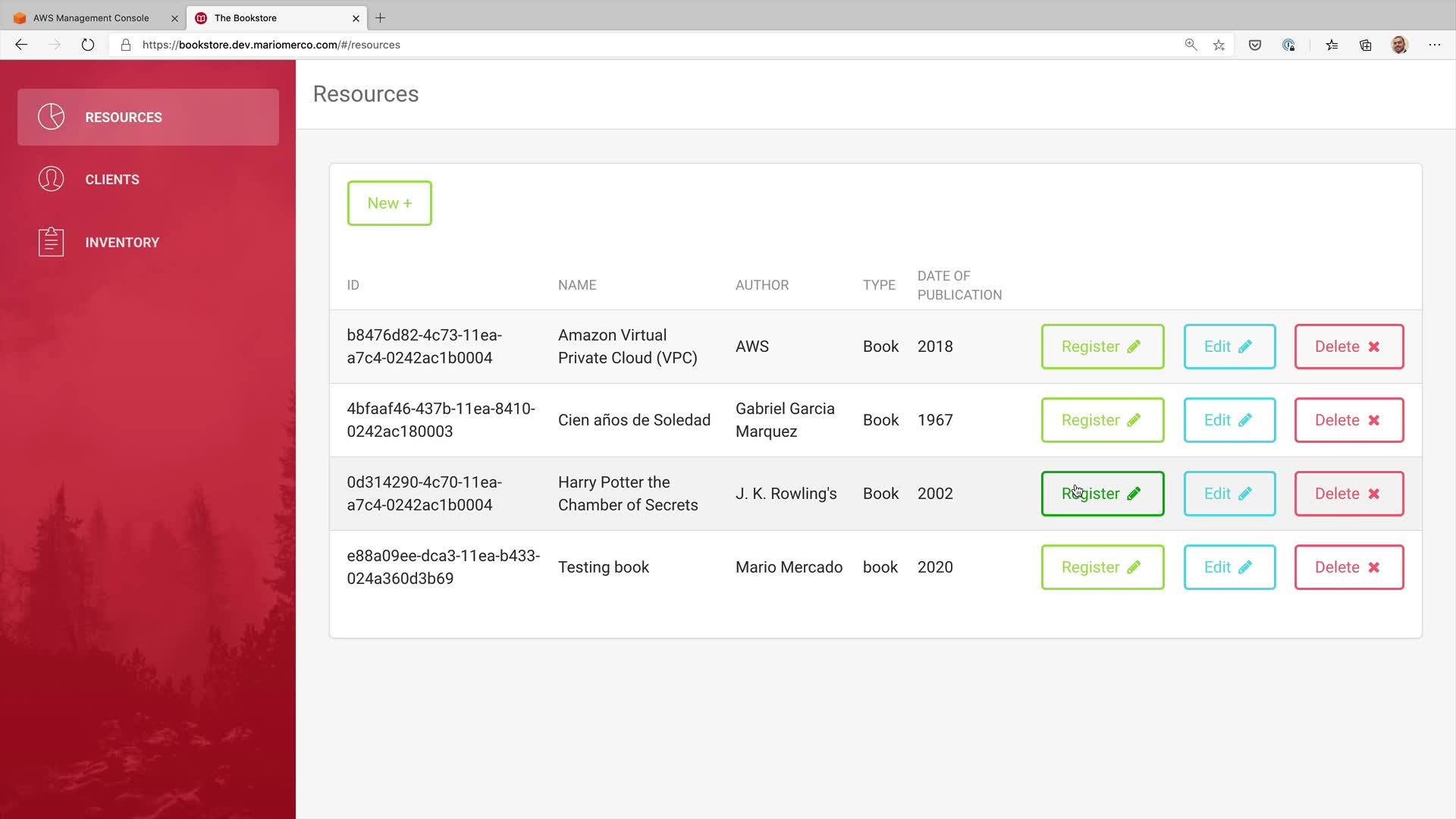Open a new browser tab
The width and height of the screenshot is (1456, 819).
(381, 17)
